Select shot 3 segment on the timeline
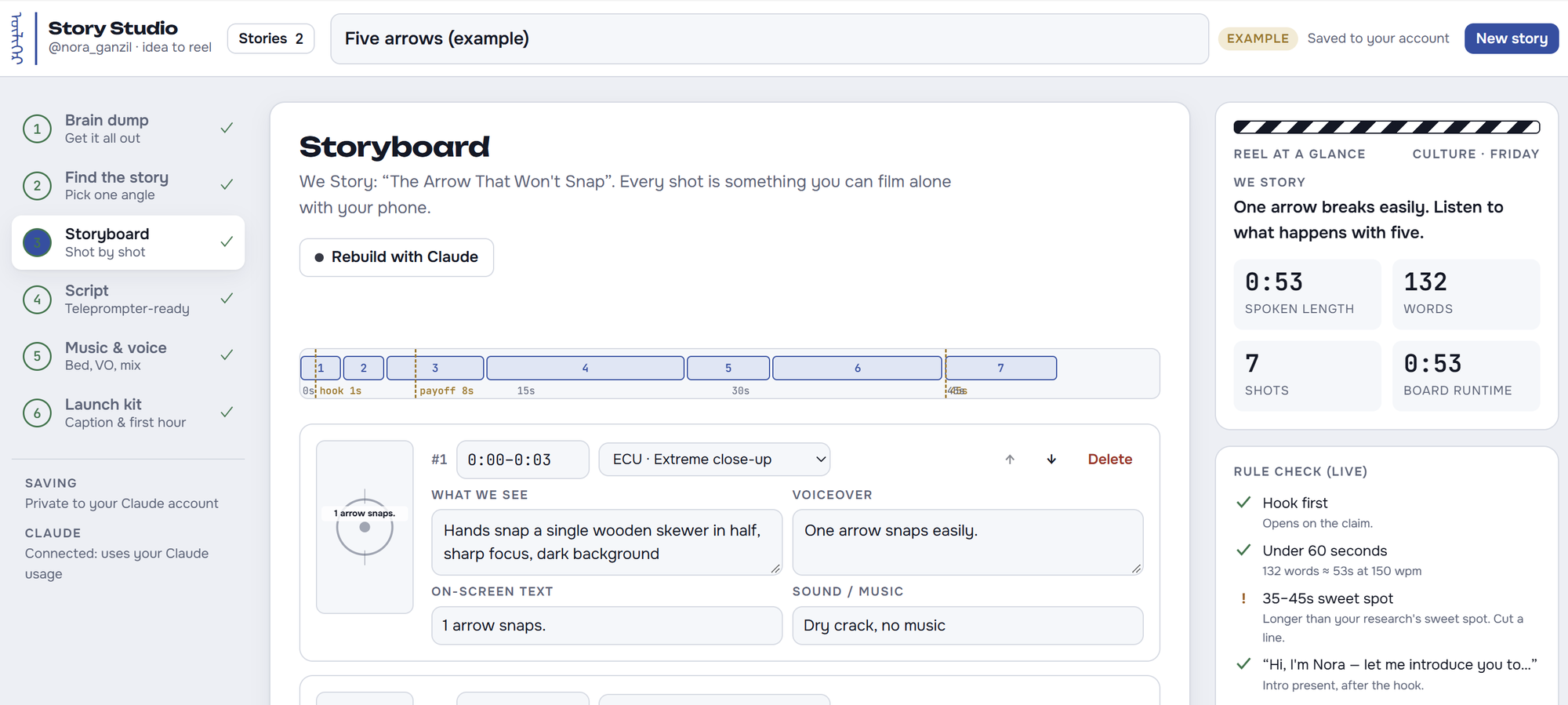Viewport: 1568px width, 705px height. (435, 368)
